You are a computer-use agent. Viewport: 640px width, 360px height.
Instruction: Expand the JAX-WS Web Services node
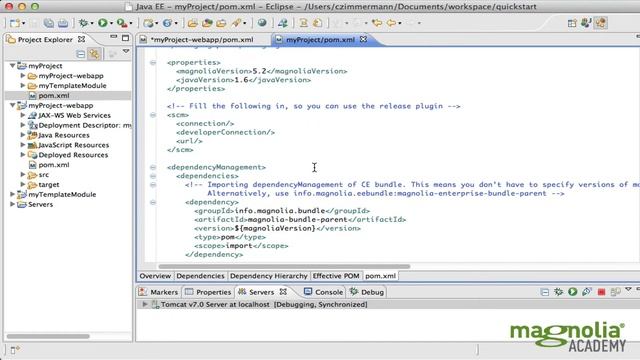pyautogui.click(x=23, y=115)
